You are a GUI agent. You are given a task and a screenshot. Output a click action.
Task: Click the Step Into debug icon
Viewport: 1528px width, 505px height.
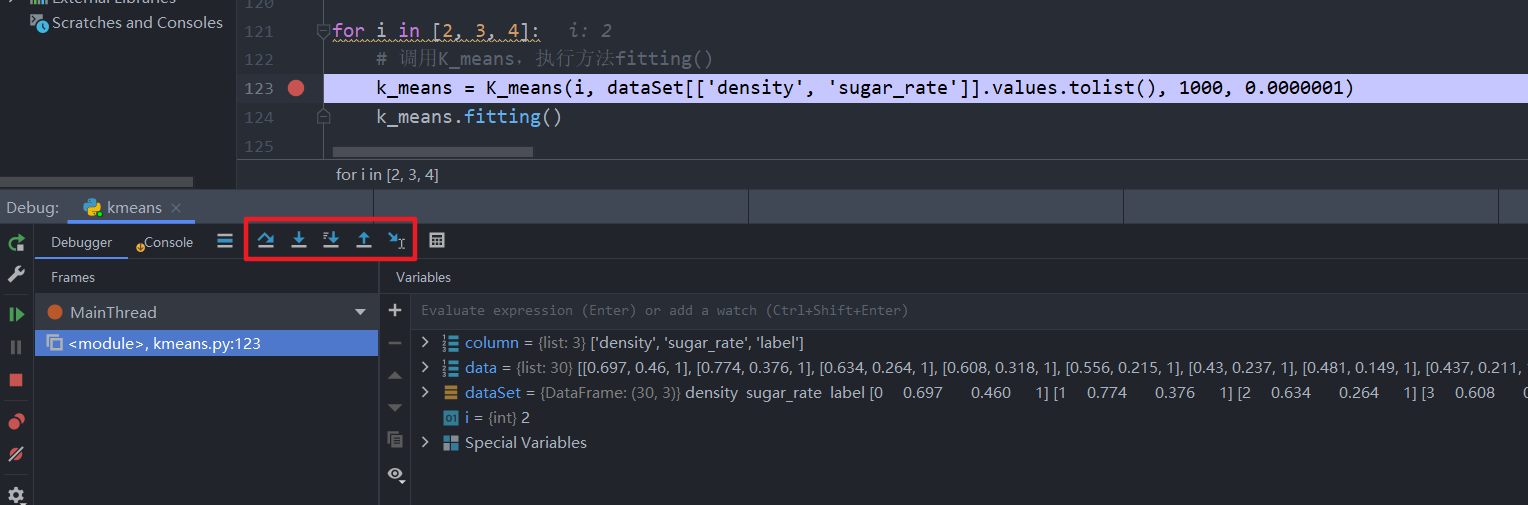point(298,240)
